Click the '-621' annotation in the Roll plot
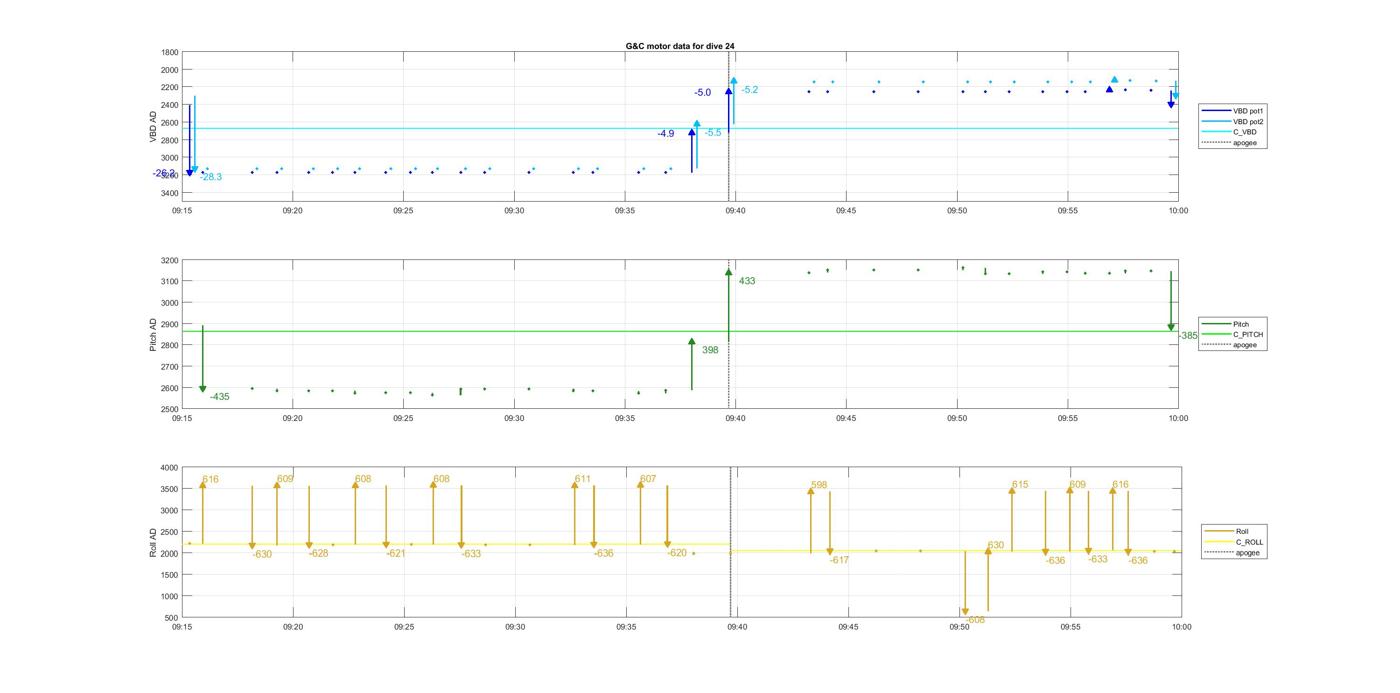The image size is (1400, 693). click(396, 553)
